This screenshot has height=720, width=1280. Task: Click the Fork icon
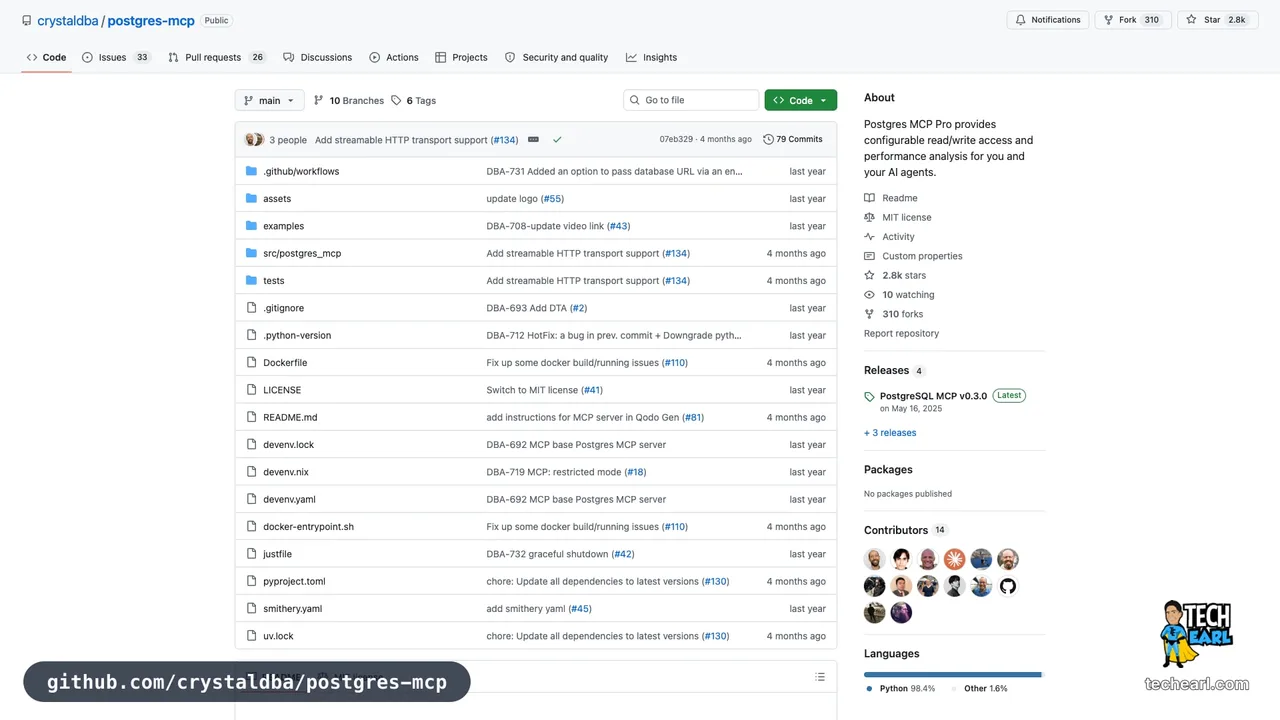tap(1108, 20)
